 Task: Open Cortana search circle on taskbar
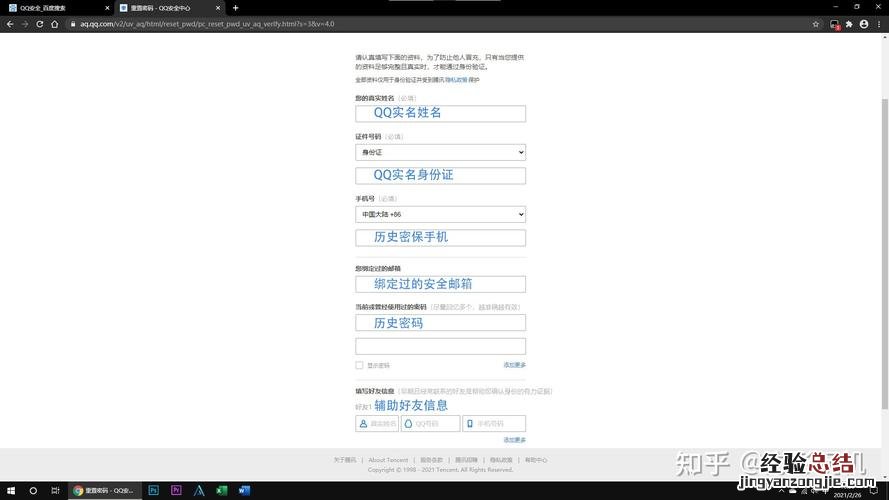[33, 490]
